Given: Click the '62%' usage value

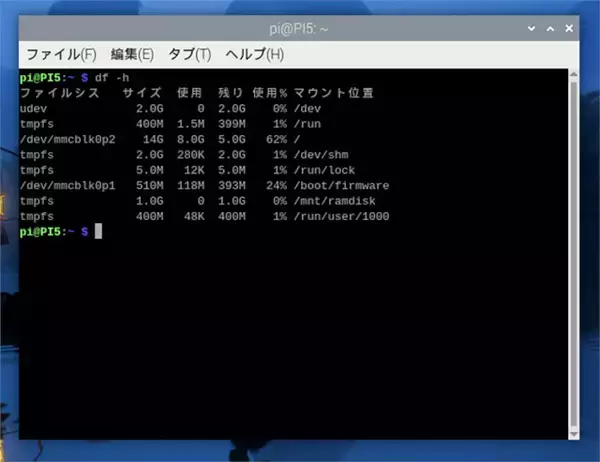Looking at the screenshot, I should (276, 139).
